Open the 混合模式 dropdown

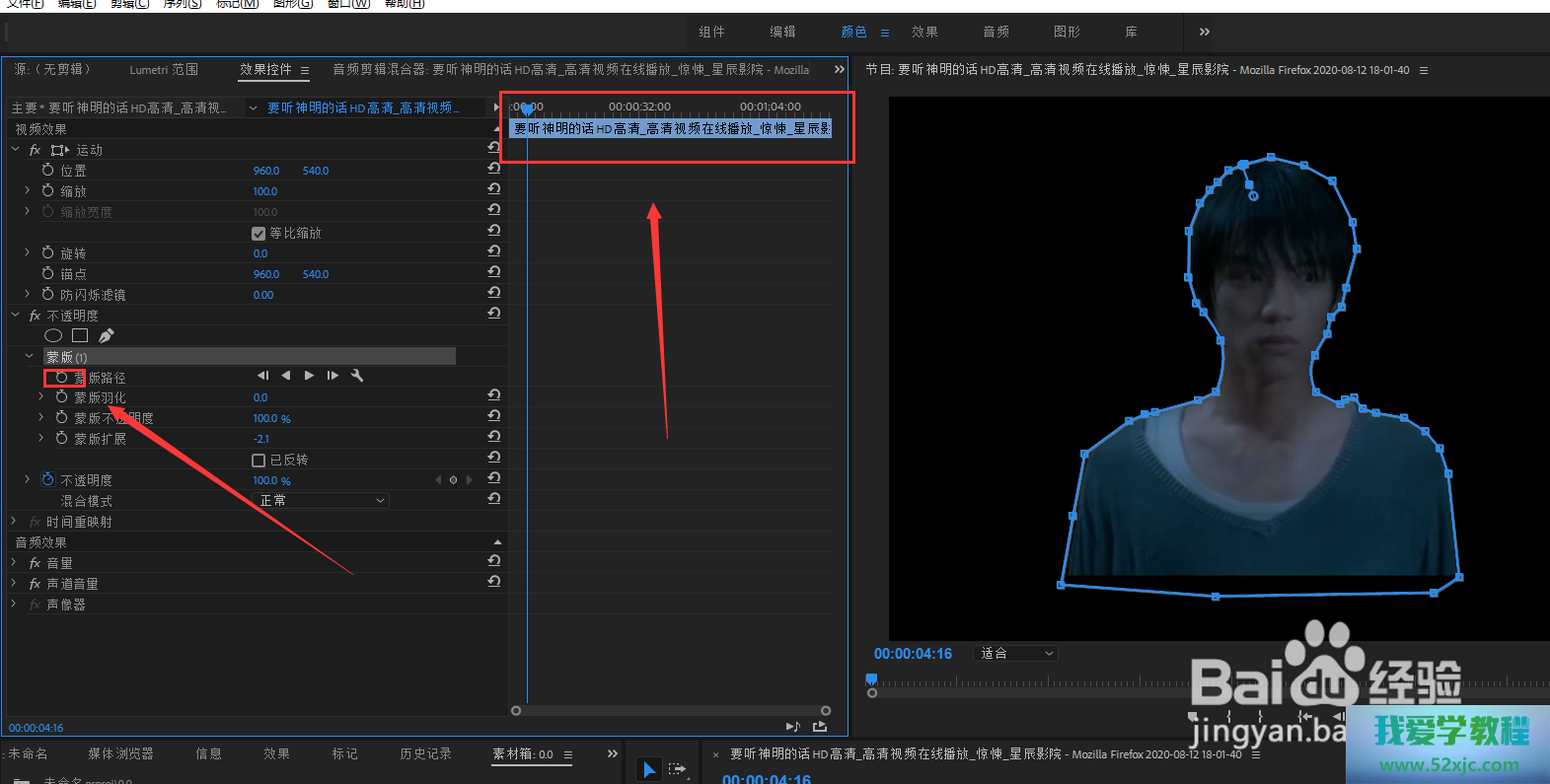point(321,501)
